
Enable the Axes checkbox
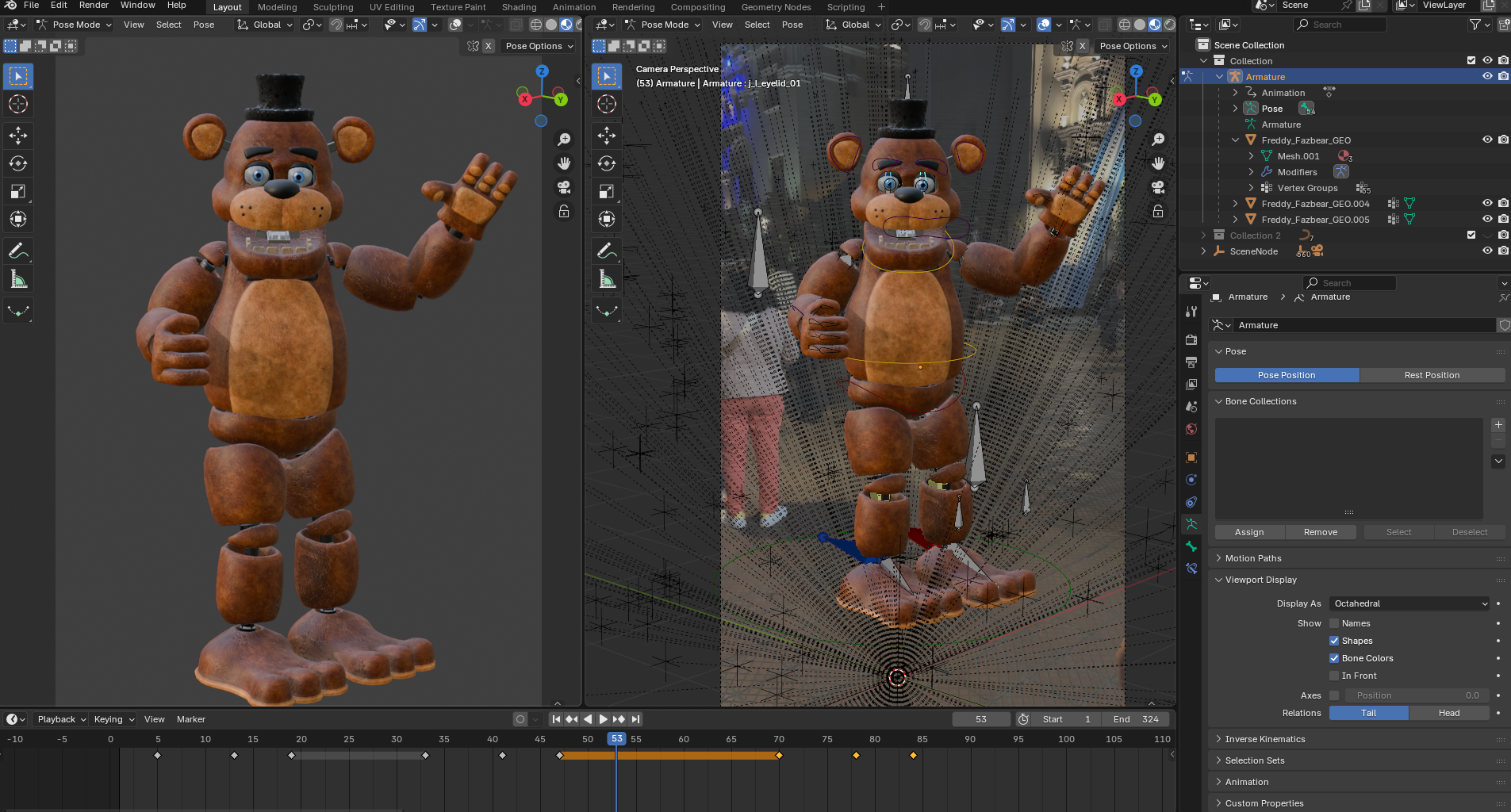pyautogui.click(x=1334, y=695)
